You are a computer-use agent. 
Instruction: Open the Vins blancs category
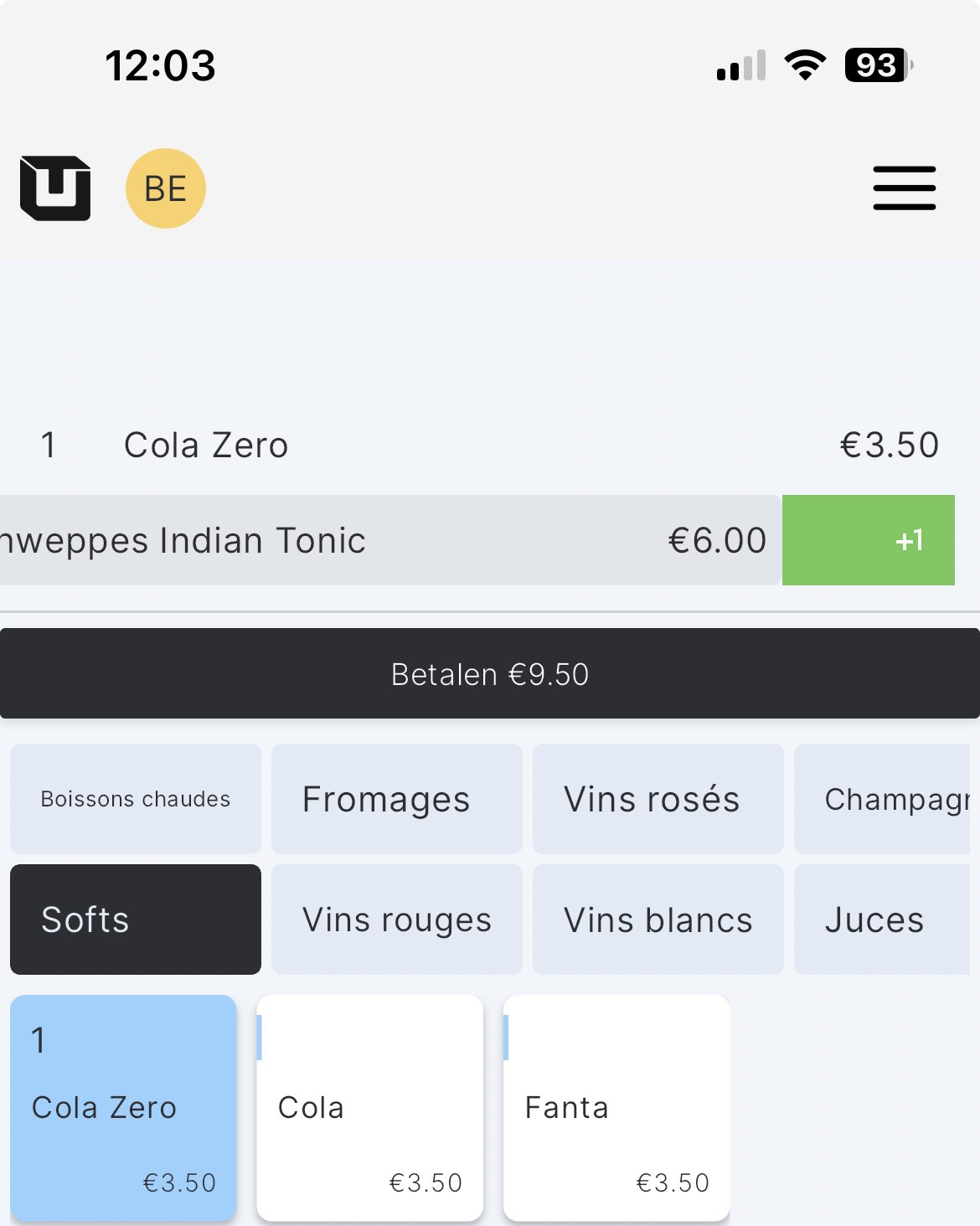click(658, 919)
